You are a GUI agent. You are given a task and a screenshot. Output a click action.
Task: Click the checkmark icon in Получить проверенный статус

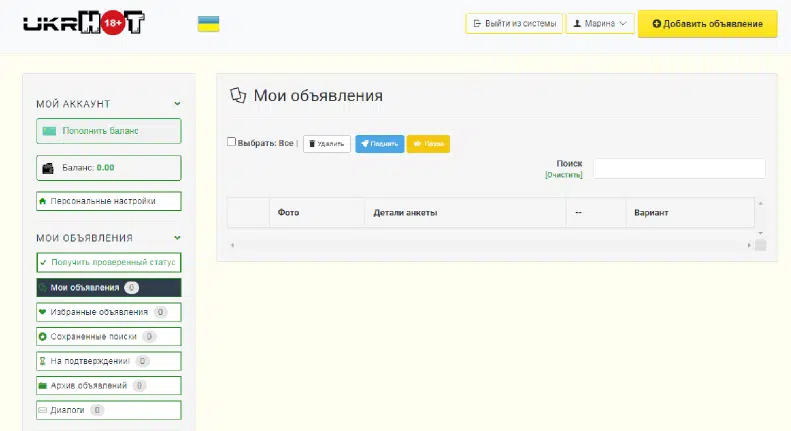(43, 262)
